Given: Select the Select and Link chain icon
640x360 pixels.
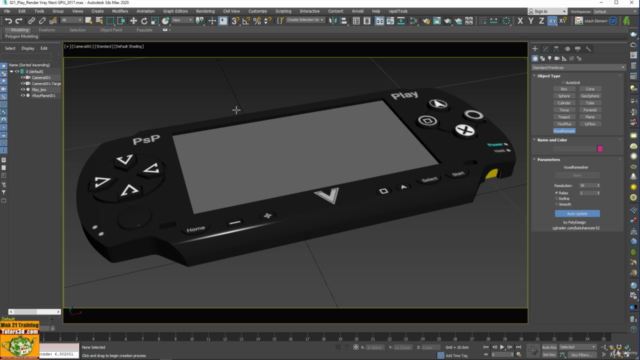Looking at the screenshot, I should pyautogui.click(x=31, y=21).
